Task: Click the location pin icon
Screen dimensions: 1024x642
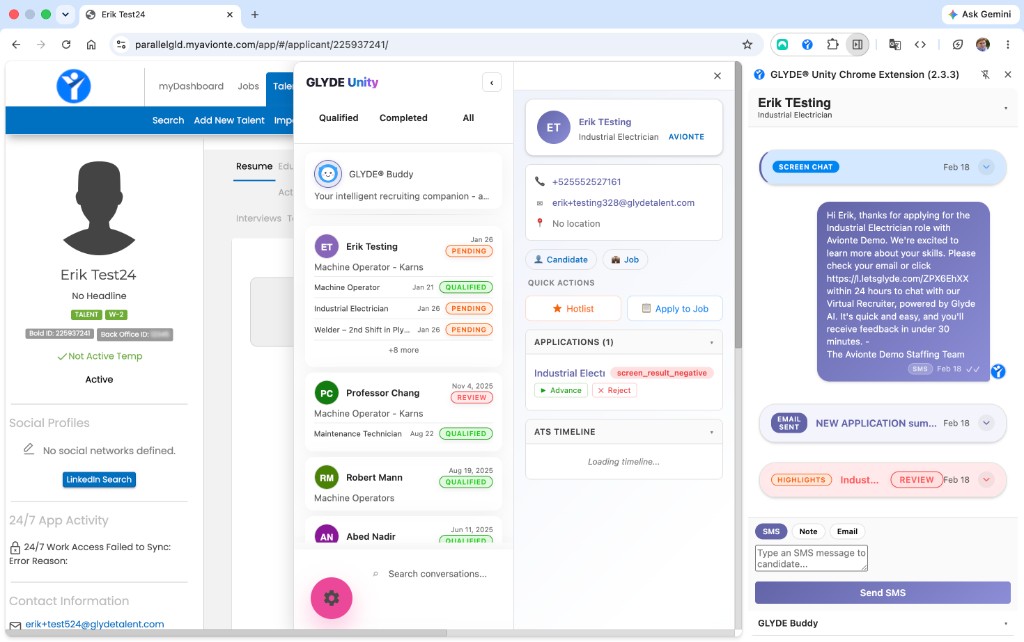Action: click(539, 223)
